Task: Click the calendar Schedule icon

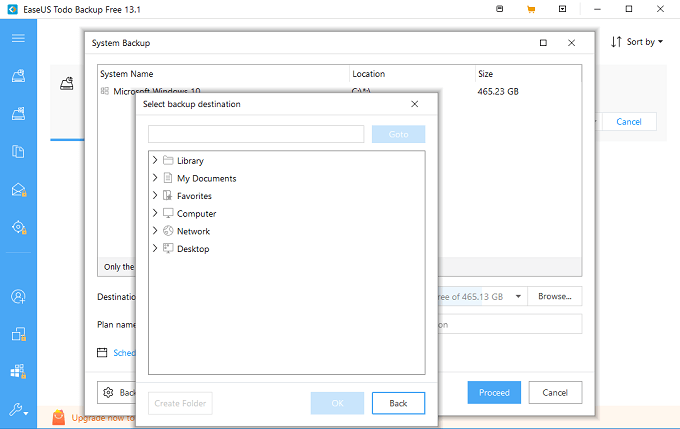Action: [102, 352]
